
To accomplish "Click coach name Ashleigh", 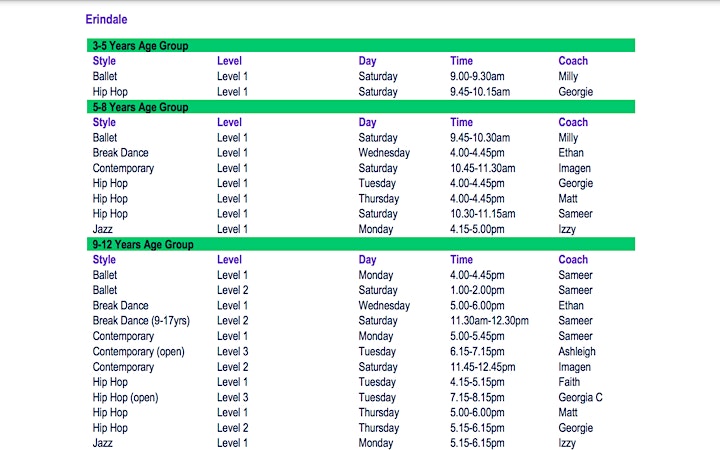I will point(577,351).
